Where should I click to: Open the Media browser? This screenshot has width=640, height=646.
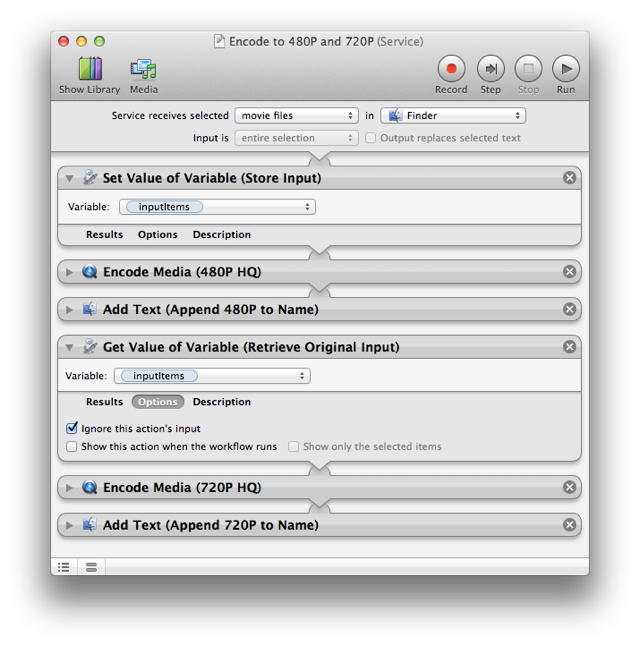tap(143, 75)
